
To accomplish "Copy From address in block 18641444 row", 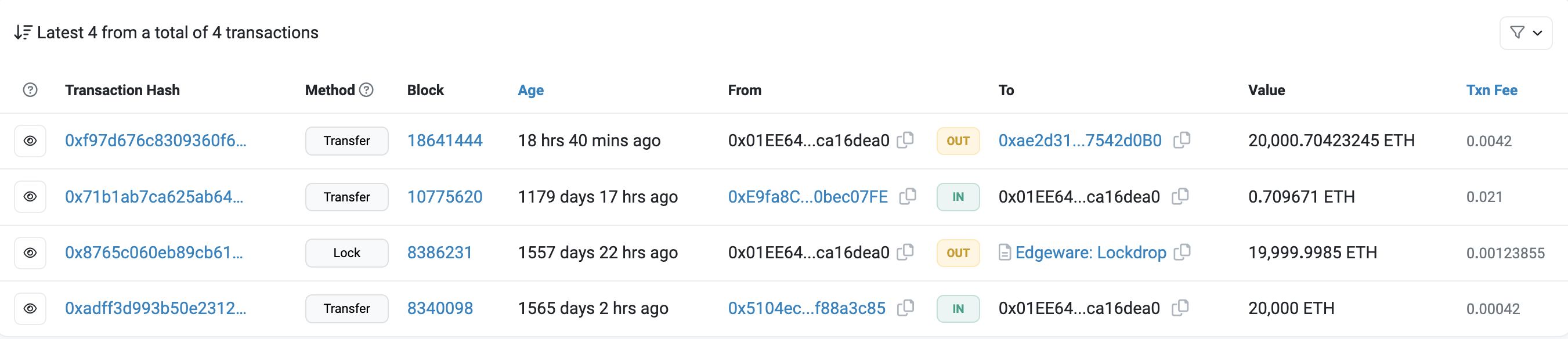I will (x=905, y=140).
